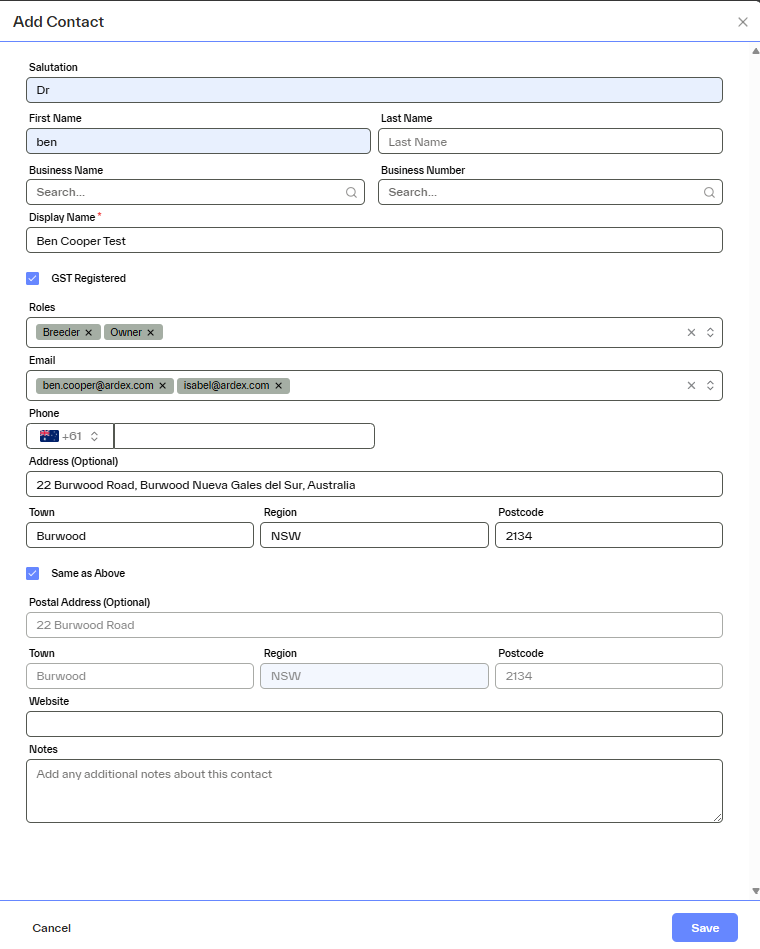Viewport: 760px width, 949px height.
Task: Click the dialog's vertical scrollbar
Action: 755,400
